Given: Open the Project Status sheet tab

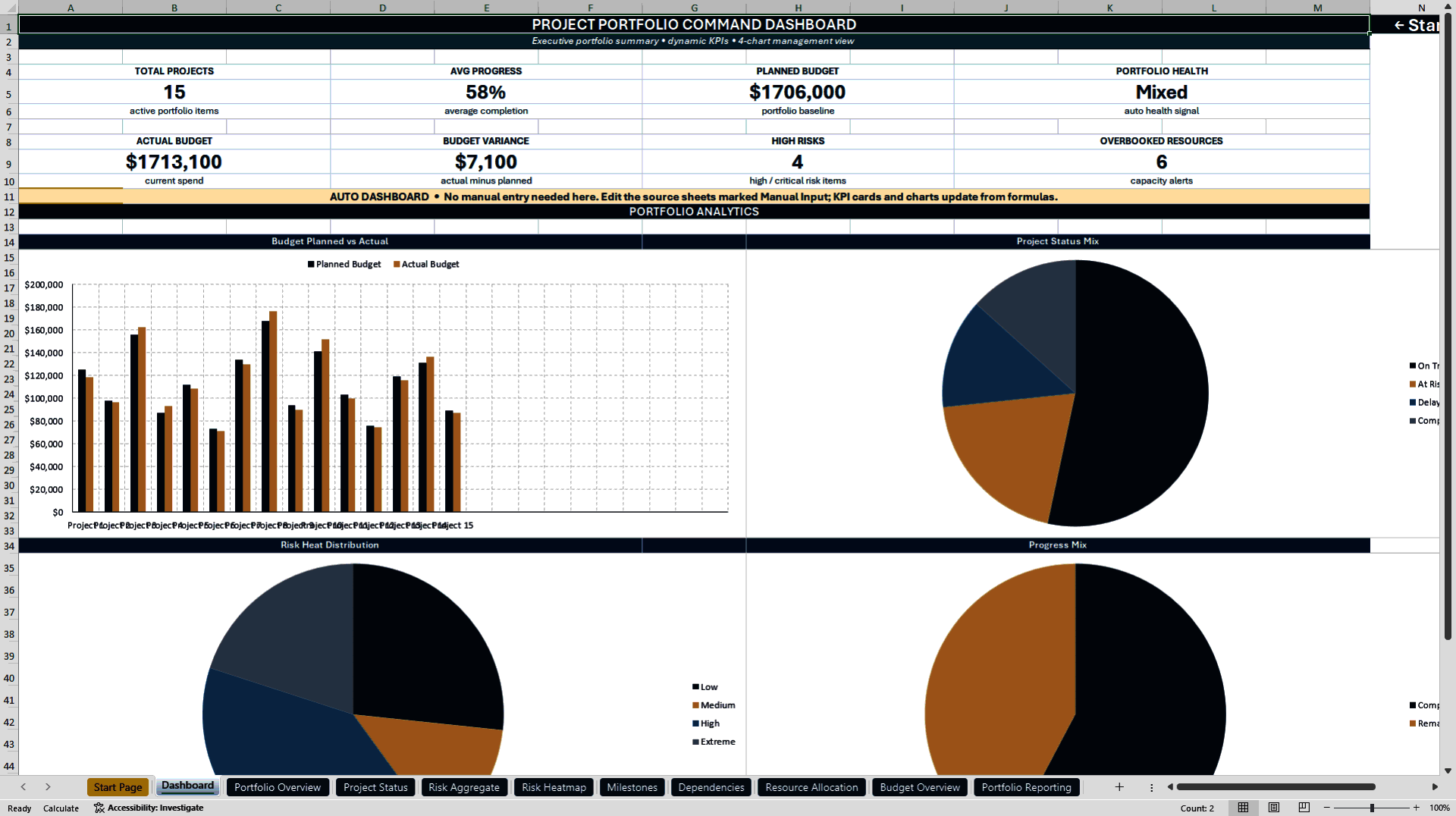Looking at the screenshot, I should click(375, 787).
